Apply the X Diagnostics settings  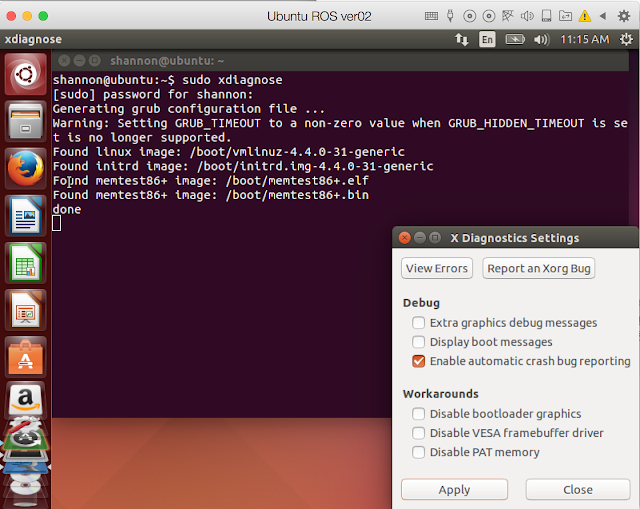[454, 489]
